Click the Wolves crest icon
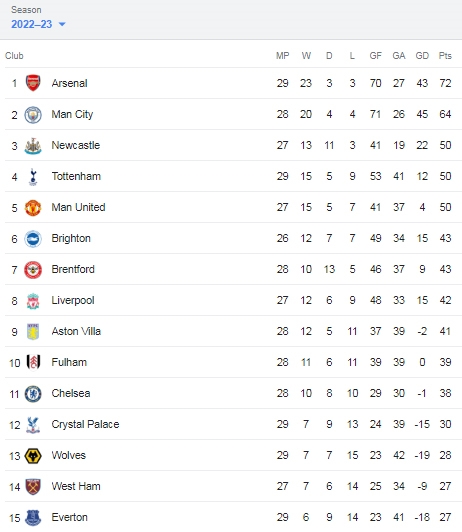 pyautogui.click(x=33, y=456)
